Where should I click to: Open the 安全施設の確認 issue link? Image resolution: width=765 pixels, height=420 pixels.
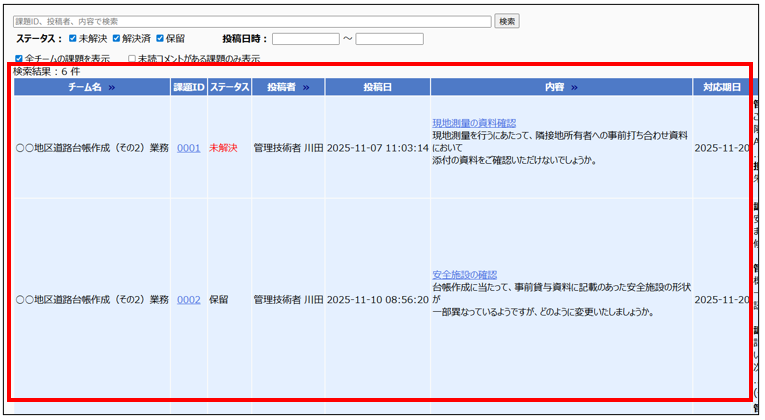point(464,275)
